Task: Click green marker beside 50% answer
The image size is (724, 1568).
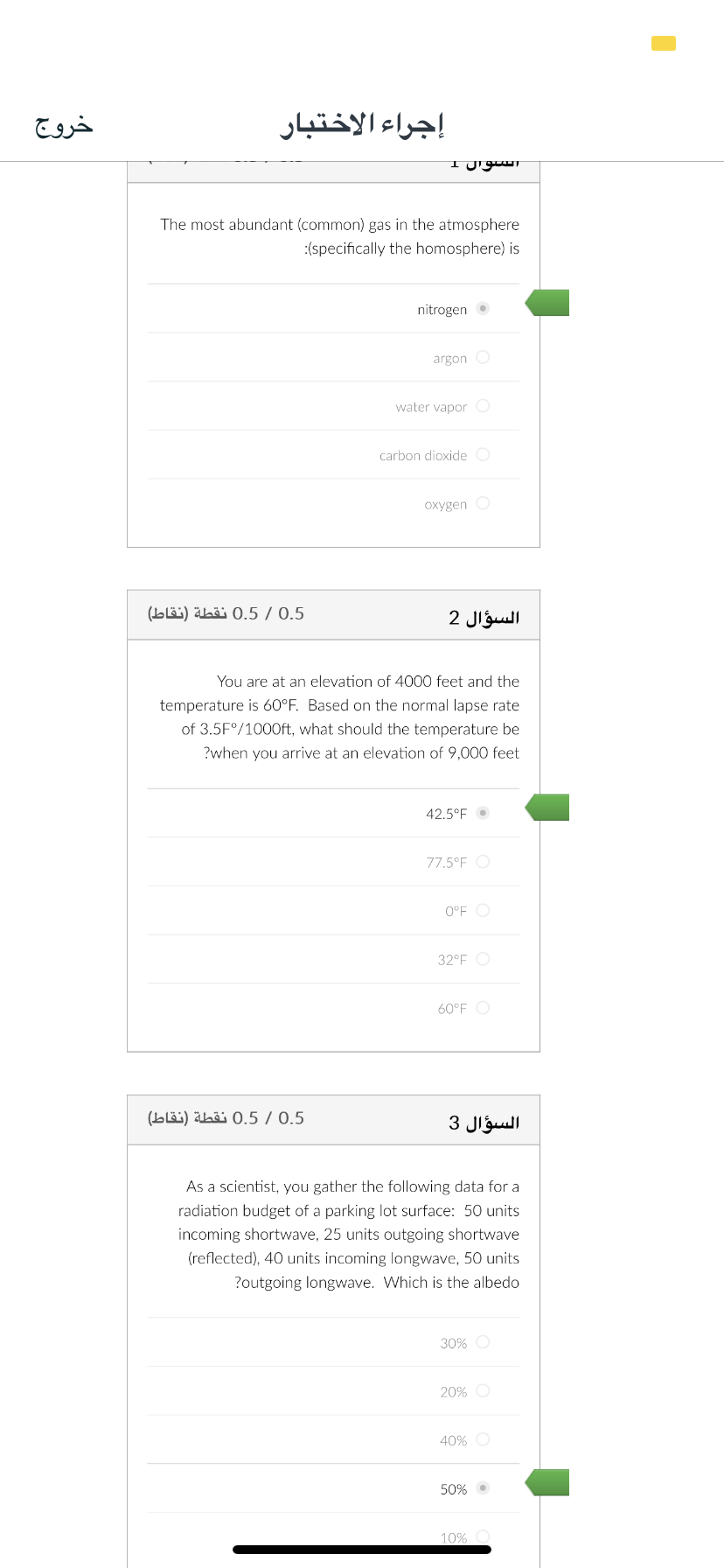Action: coord(546,1482)
